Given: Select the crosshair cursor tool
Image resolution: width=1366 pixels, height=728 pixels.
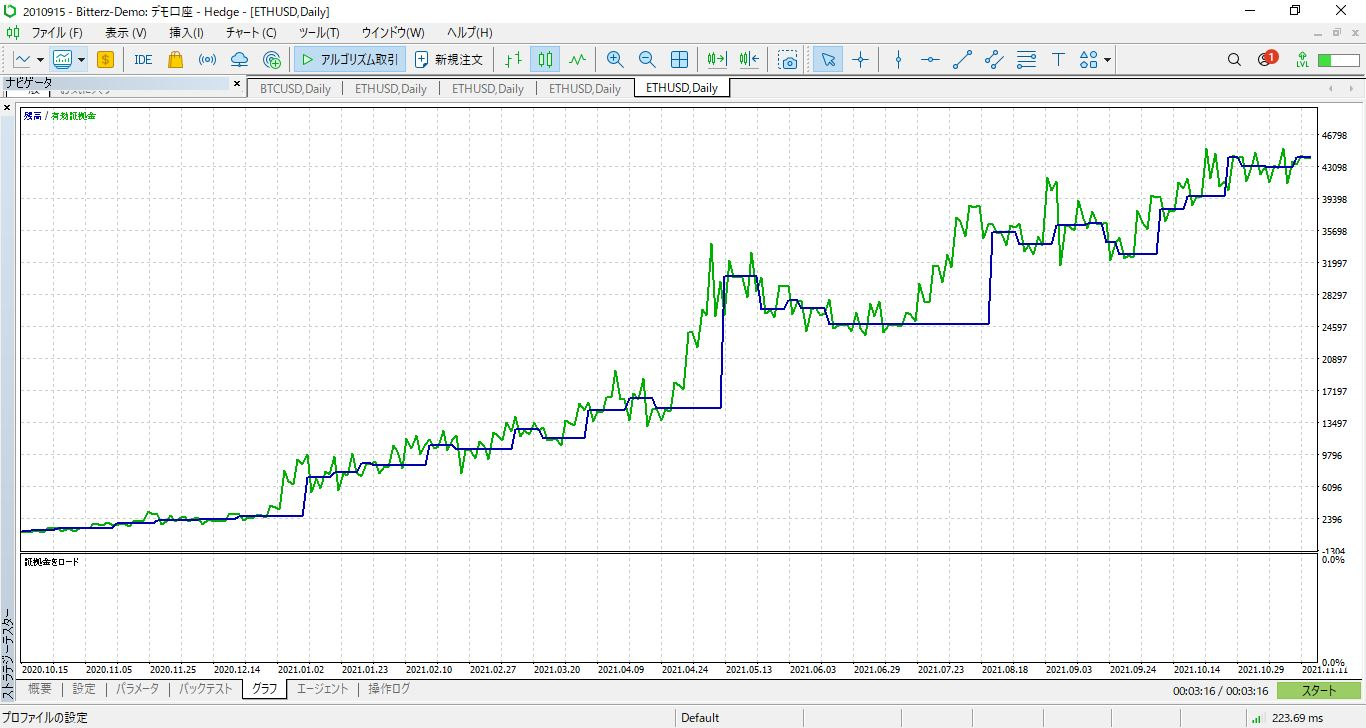Looking at the screenshot, I should coord(860,60).
